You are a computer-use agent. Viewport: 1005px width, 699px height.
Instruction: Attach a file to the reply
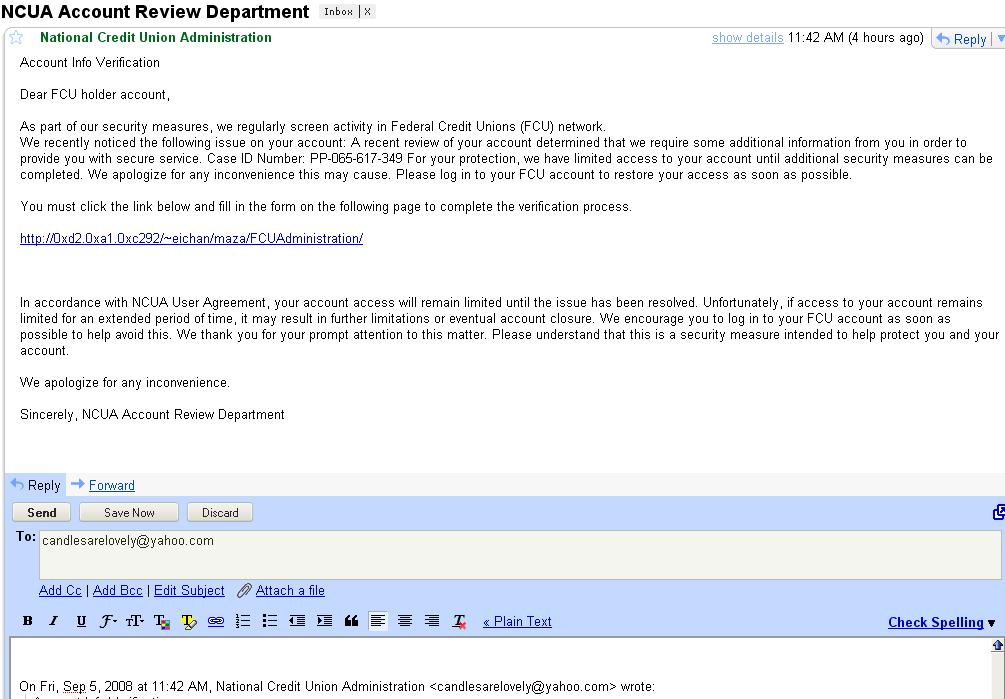(290, 591)
